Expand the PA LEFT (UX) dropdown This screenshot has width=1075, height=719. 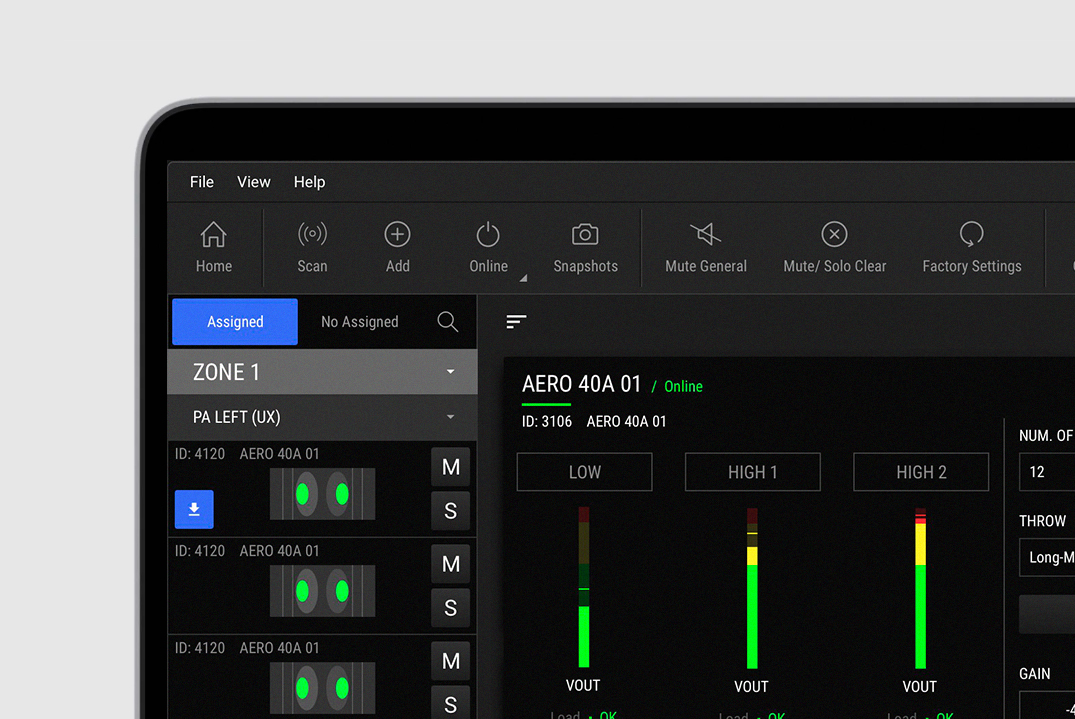[450, 417]
